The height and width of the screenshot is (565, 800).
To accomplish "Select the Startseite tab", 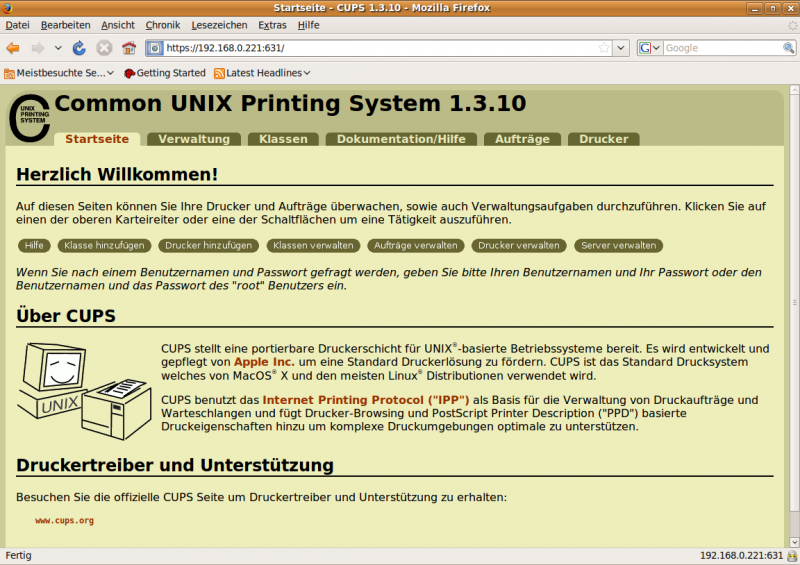I will 97,139.
